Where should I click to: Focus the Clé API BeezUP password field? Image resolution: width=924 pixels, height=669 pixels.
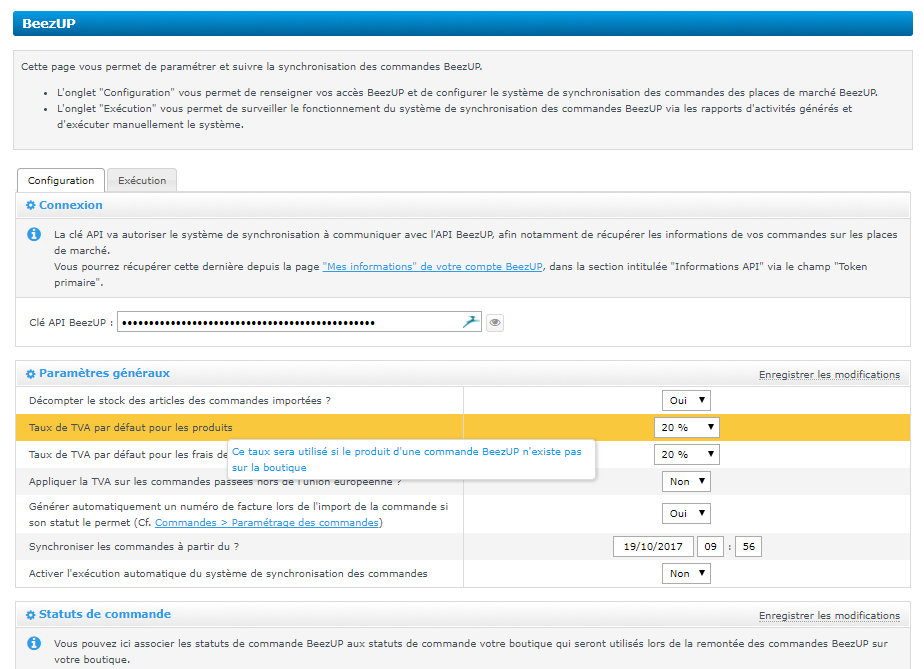click(x=299, y=322)
